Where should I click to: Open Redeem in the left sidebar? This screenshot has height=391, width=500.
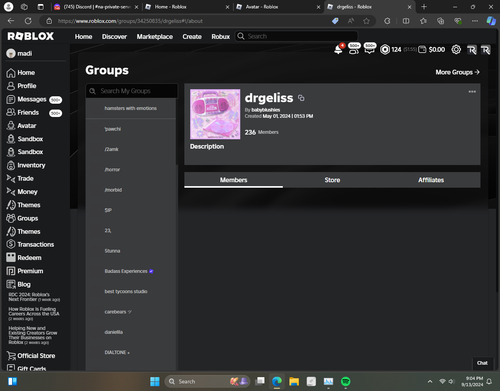pyautogui.click(x=24, y=258)
